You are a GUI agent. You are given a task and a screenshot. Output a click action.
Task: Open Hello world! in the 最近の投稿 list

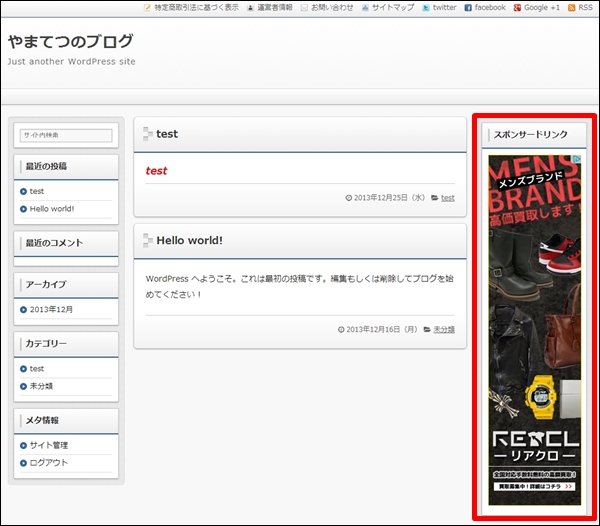tap(52, 209)
